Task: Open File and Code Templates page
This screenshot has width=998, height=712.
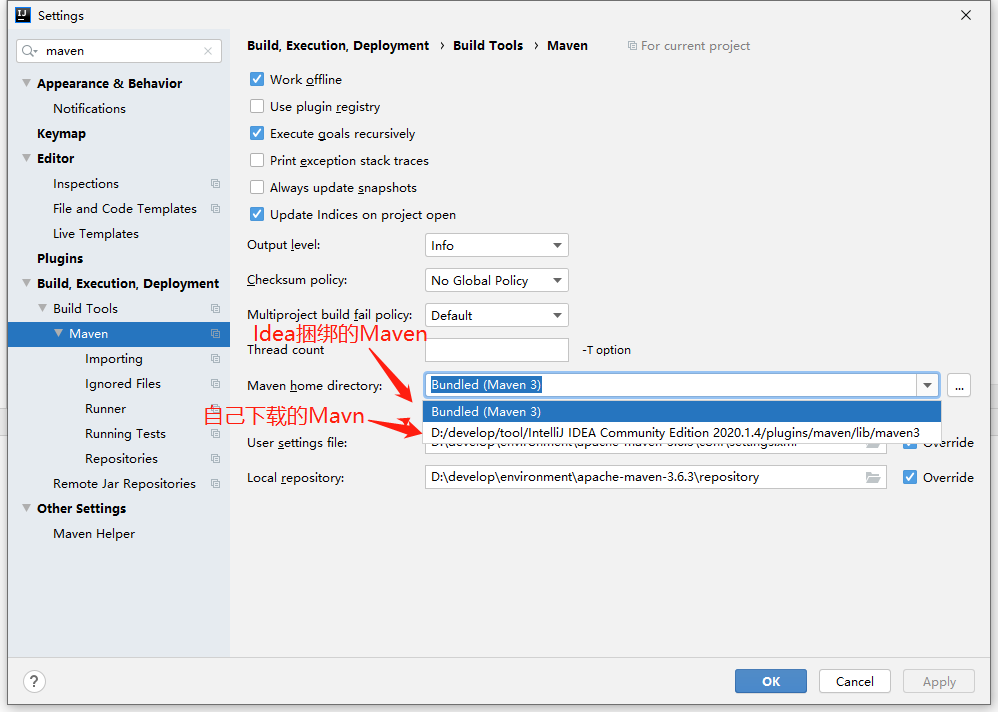Action: 125,209
